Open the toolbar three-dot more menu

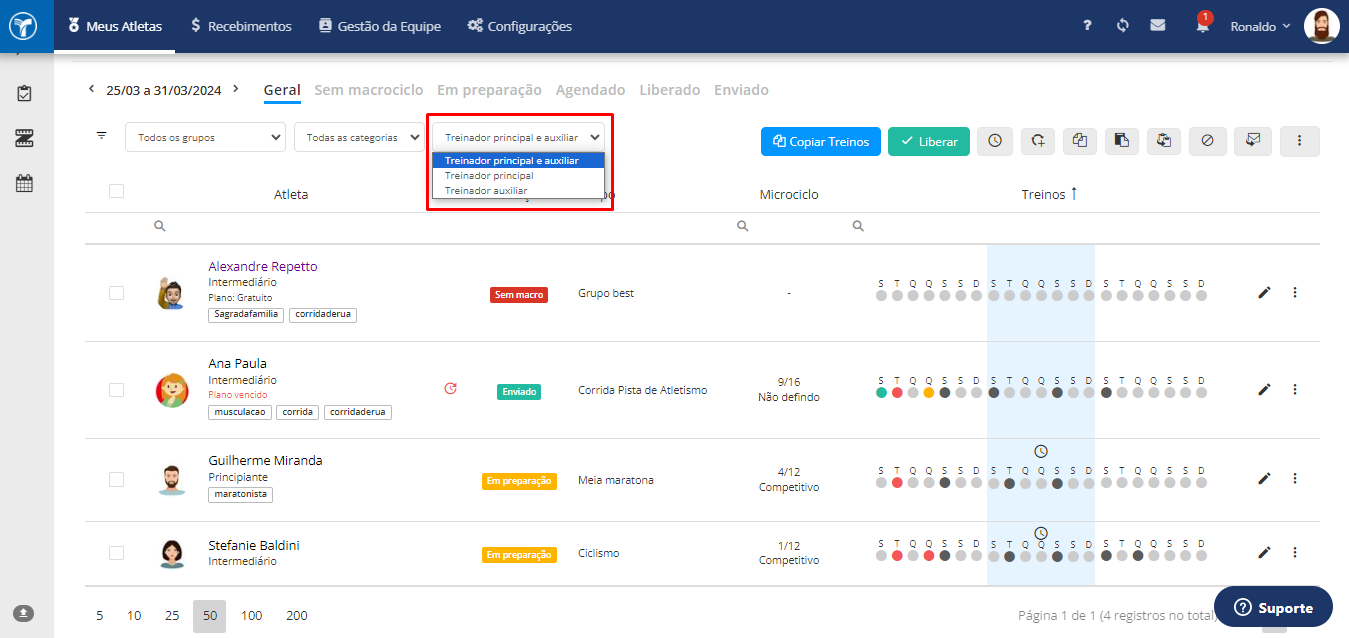pyautogui.click(x=1300, y=141)
